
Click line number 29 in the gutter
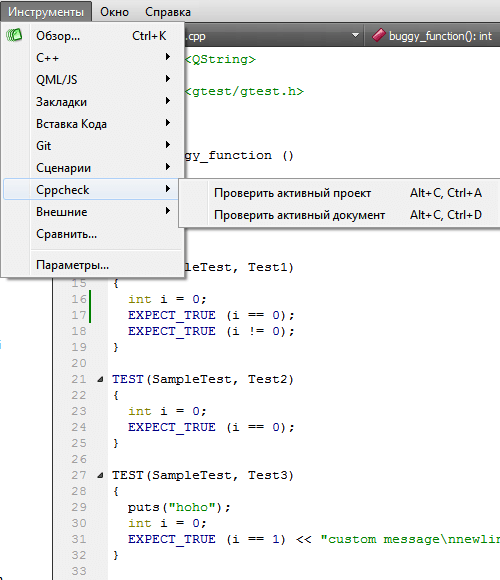tap(79, 507)
